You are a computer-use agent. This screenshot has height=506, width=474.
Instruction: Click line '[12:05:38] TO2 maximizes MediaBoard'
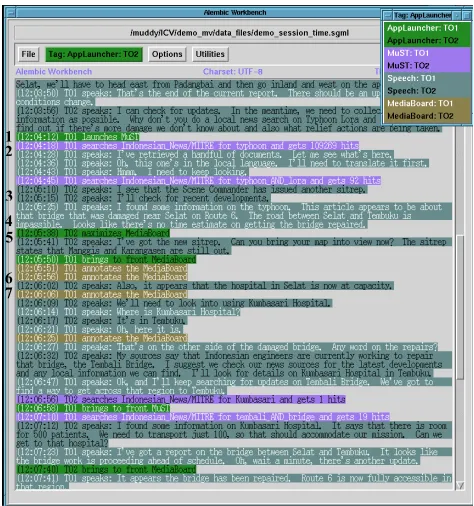coord(93,233)
